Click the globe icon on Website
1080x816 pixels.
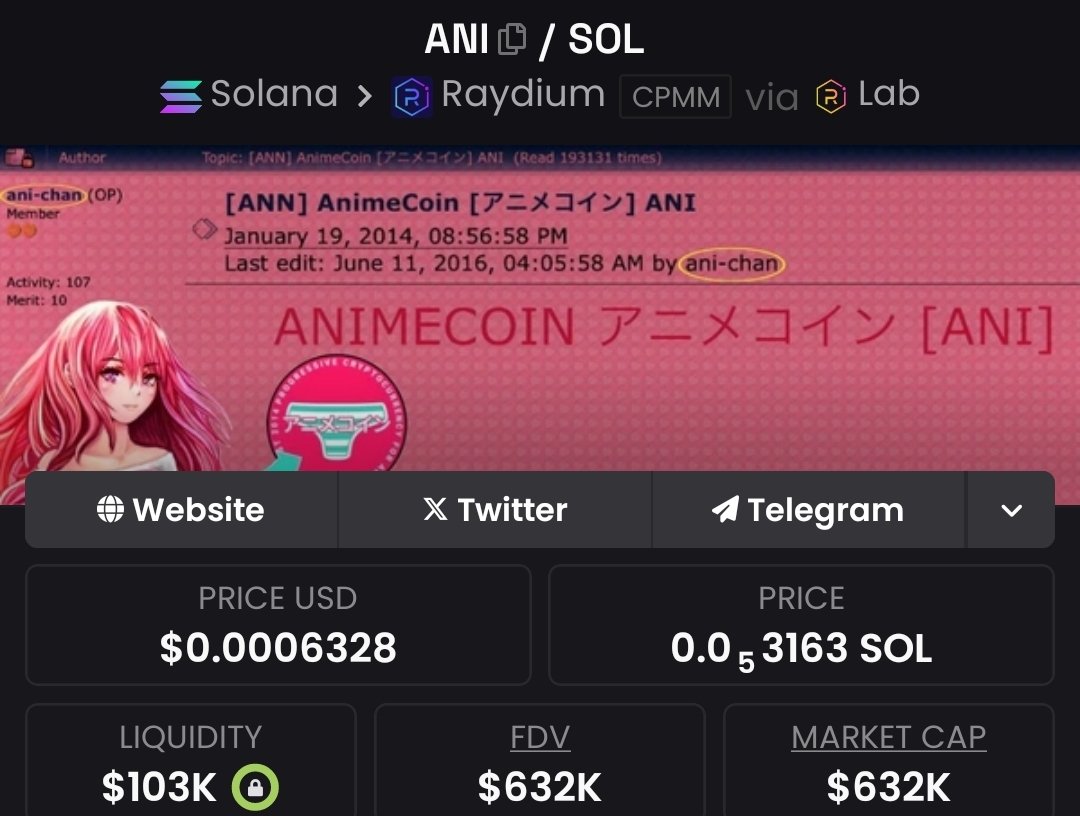[110, 510]
